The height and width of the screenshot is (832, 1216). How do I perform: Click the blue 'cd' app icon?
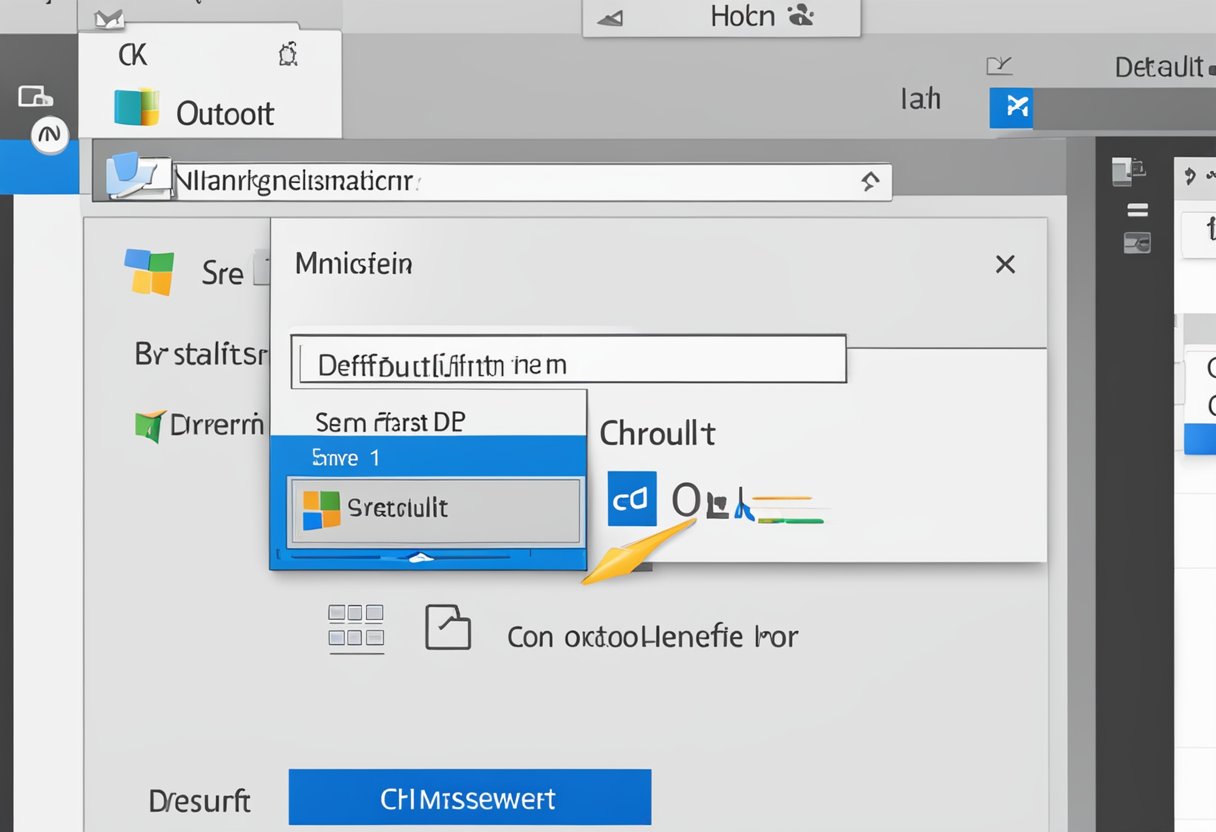631,500
